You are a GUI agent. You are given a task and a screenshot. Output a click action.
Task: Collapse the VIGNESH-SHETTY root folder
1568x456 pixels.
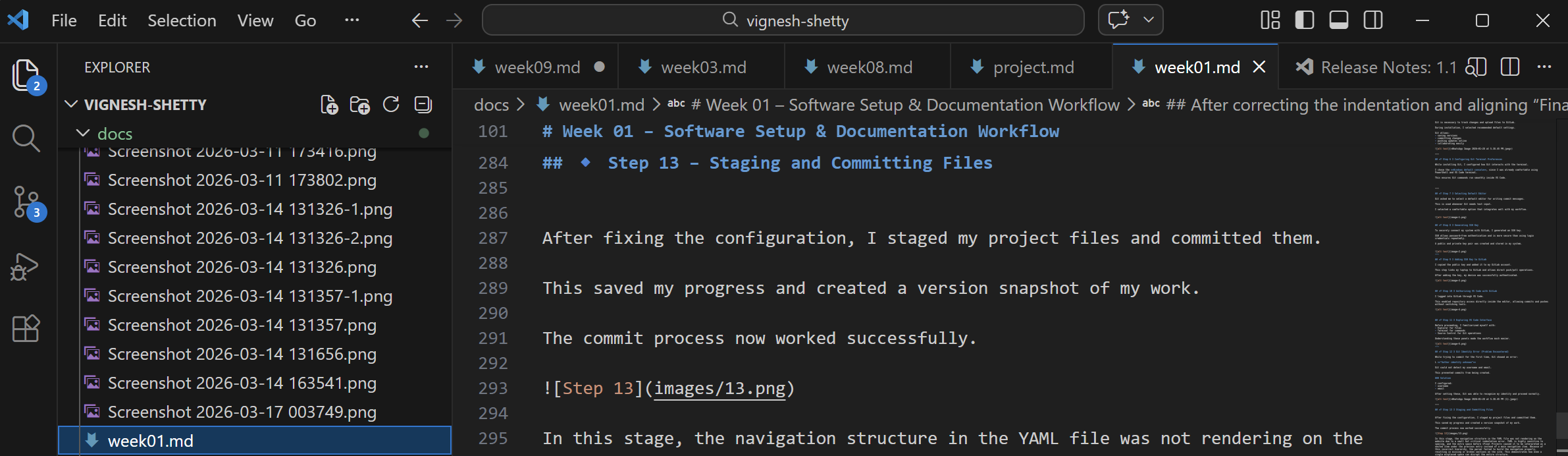71,105
